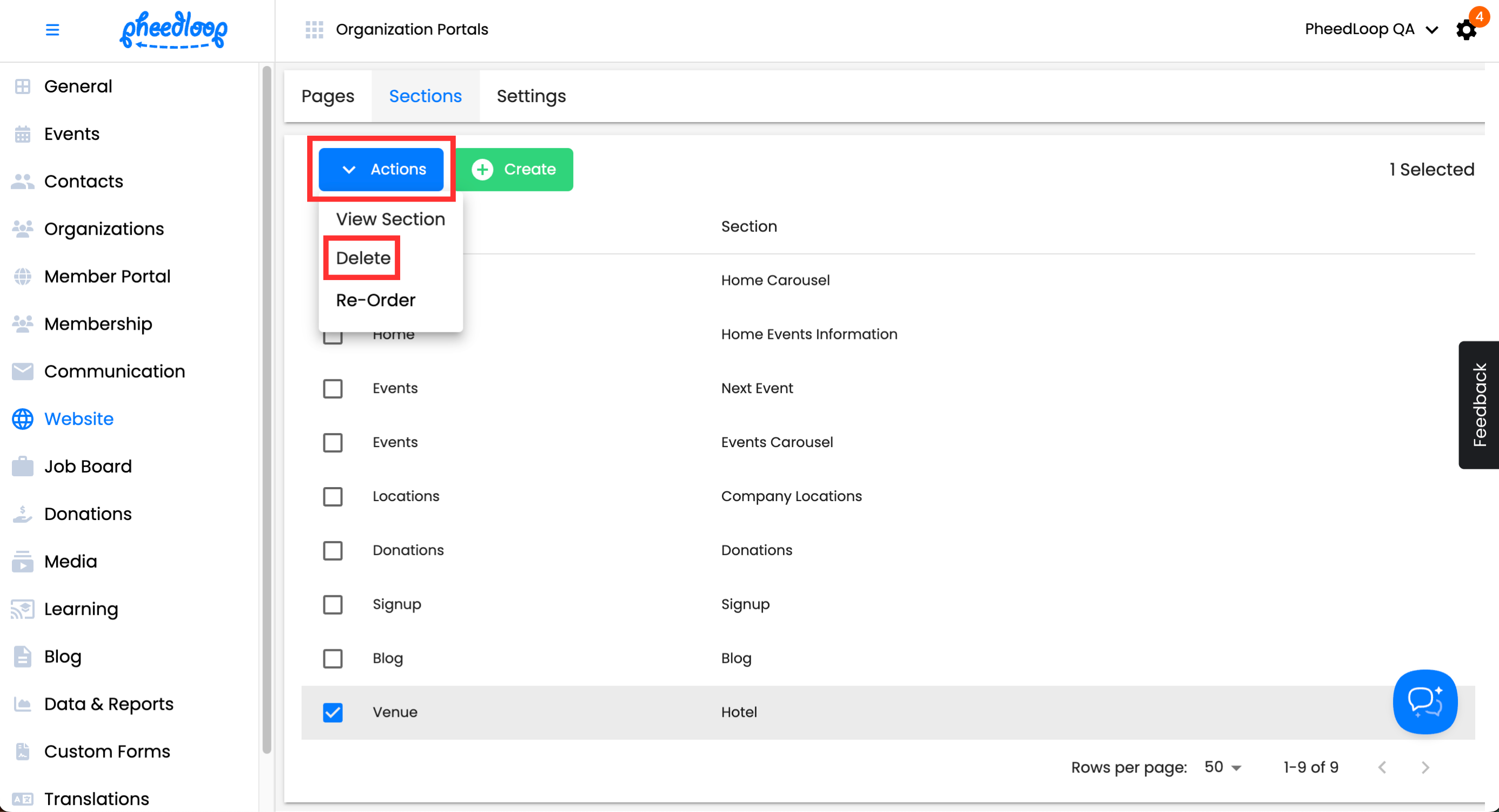This screenshot has width=1499, height=812.
Task: Open the apps grid icon
Action: click(314, 29)
